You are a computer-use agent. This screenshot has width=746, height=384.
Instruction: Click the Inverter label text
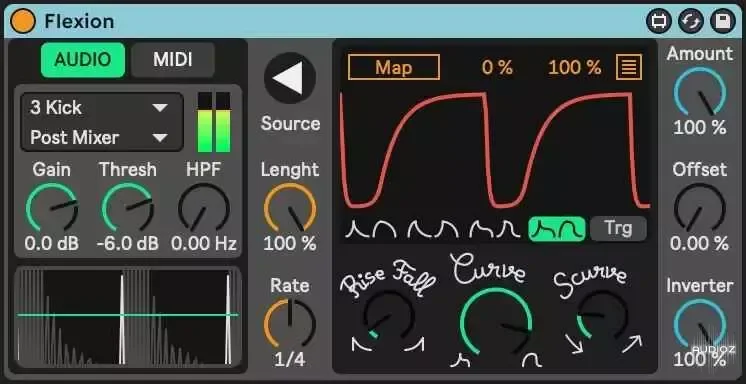[x=700, y=286]
